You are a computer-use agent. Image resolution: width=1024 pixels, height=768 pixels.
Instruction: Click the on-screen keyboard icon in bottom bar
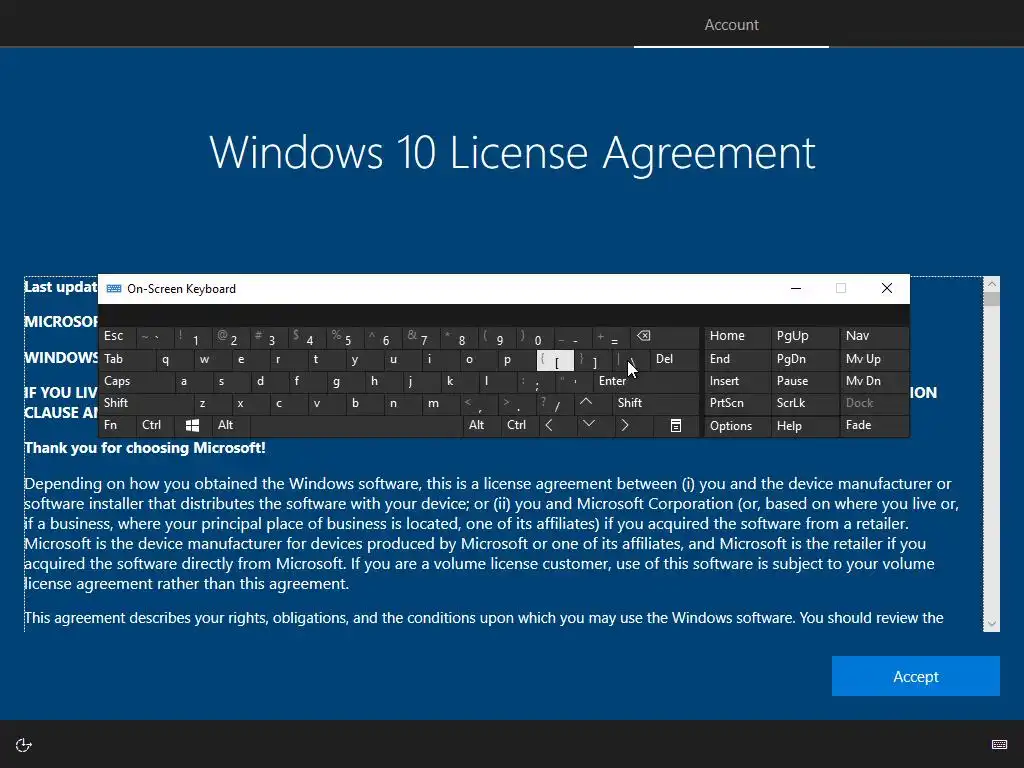coord(999,744)
